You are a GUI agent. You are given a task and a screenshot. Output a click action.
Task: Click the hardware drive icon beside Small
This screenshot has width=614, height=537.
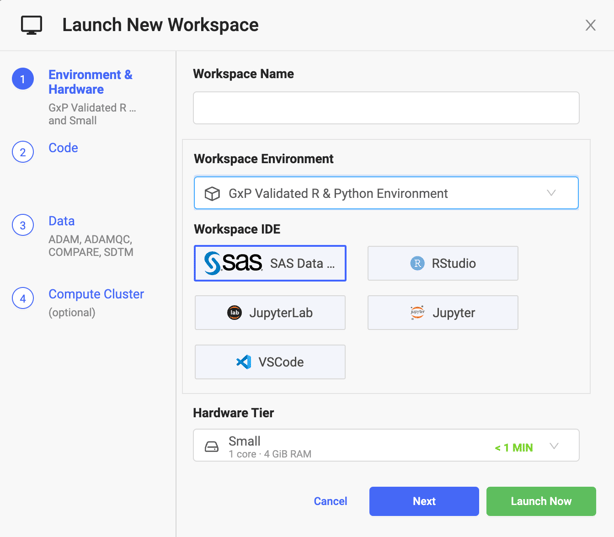[x=212, y=447]
